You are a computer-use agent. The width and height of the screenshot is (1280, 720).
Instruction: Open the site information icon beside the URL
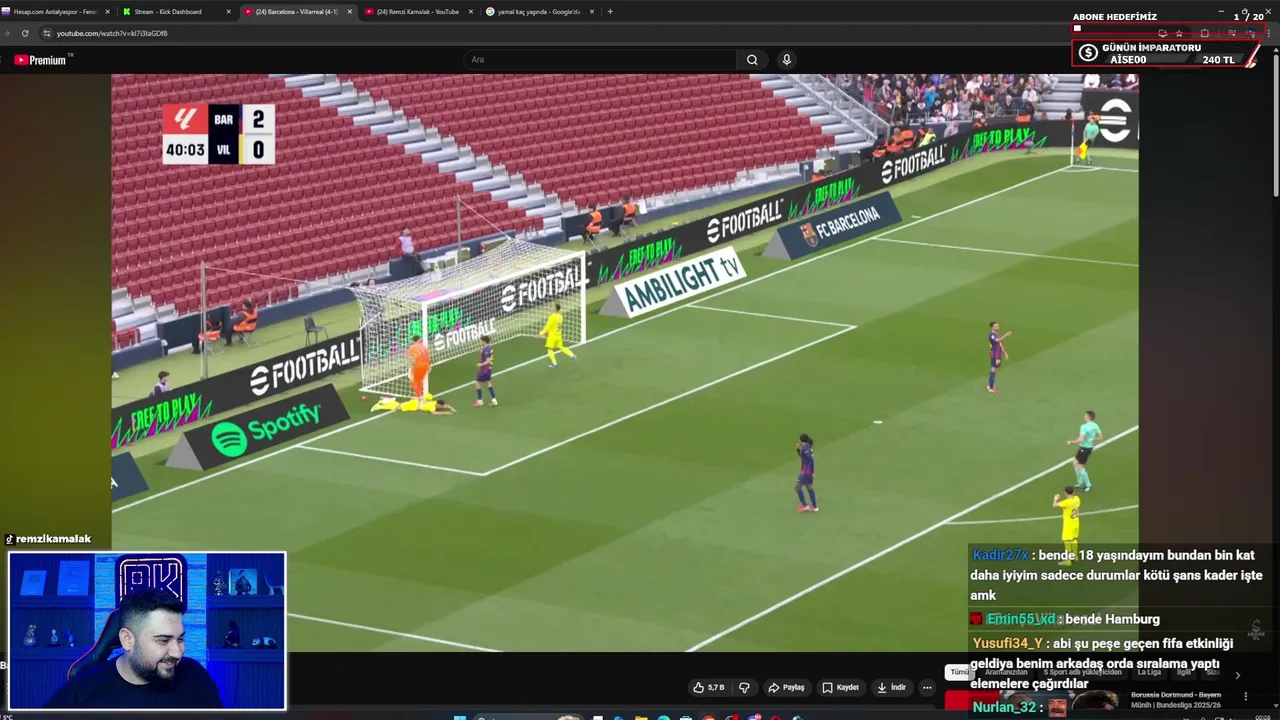pyautogui.click(x=47, y=33)
